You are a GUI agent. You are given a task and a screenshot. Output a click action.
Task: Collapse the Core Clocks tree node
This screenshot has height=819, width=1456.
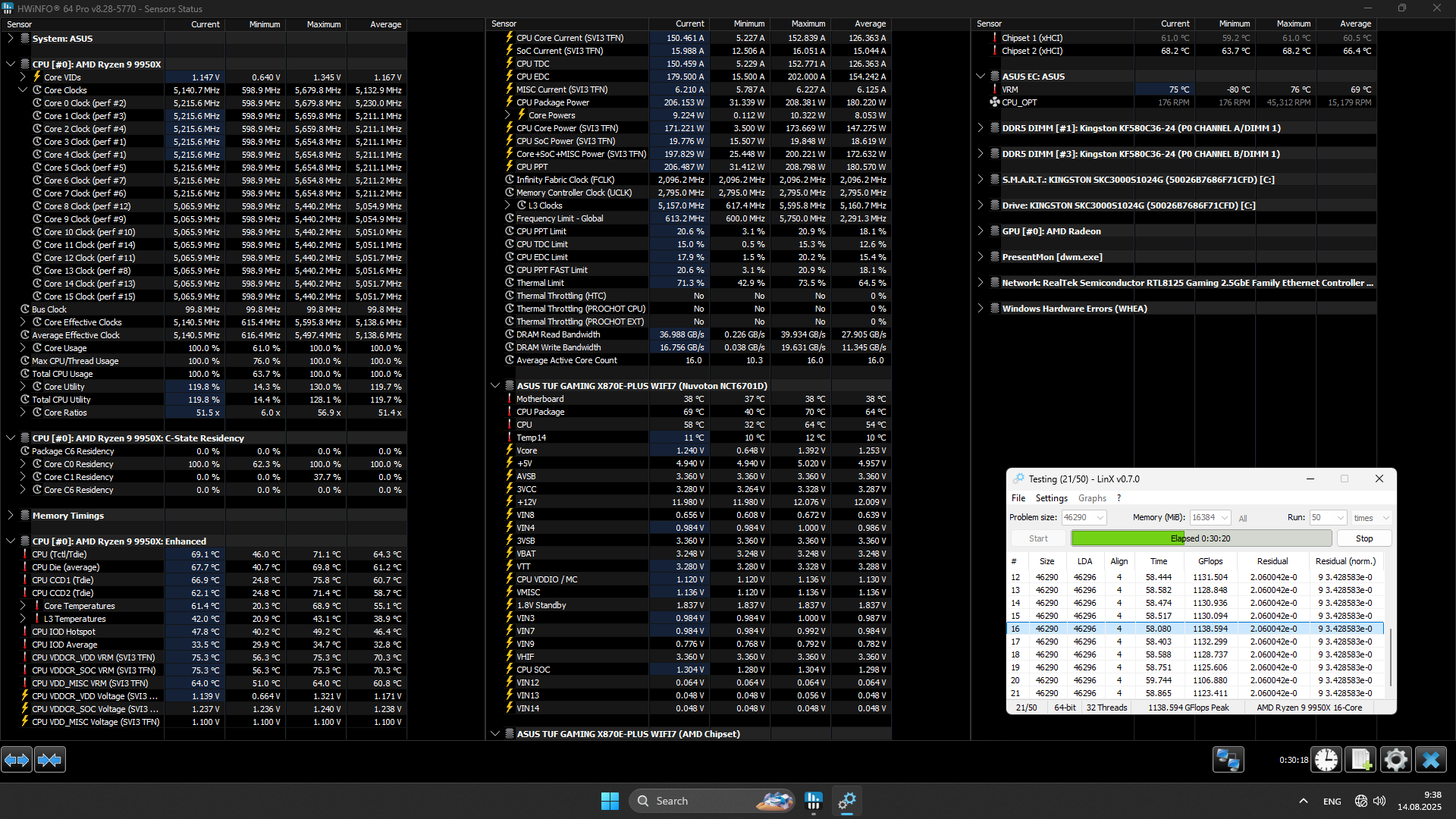23,90
